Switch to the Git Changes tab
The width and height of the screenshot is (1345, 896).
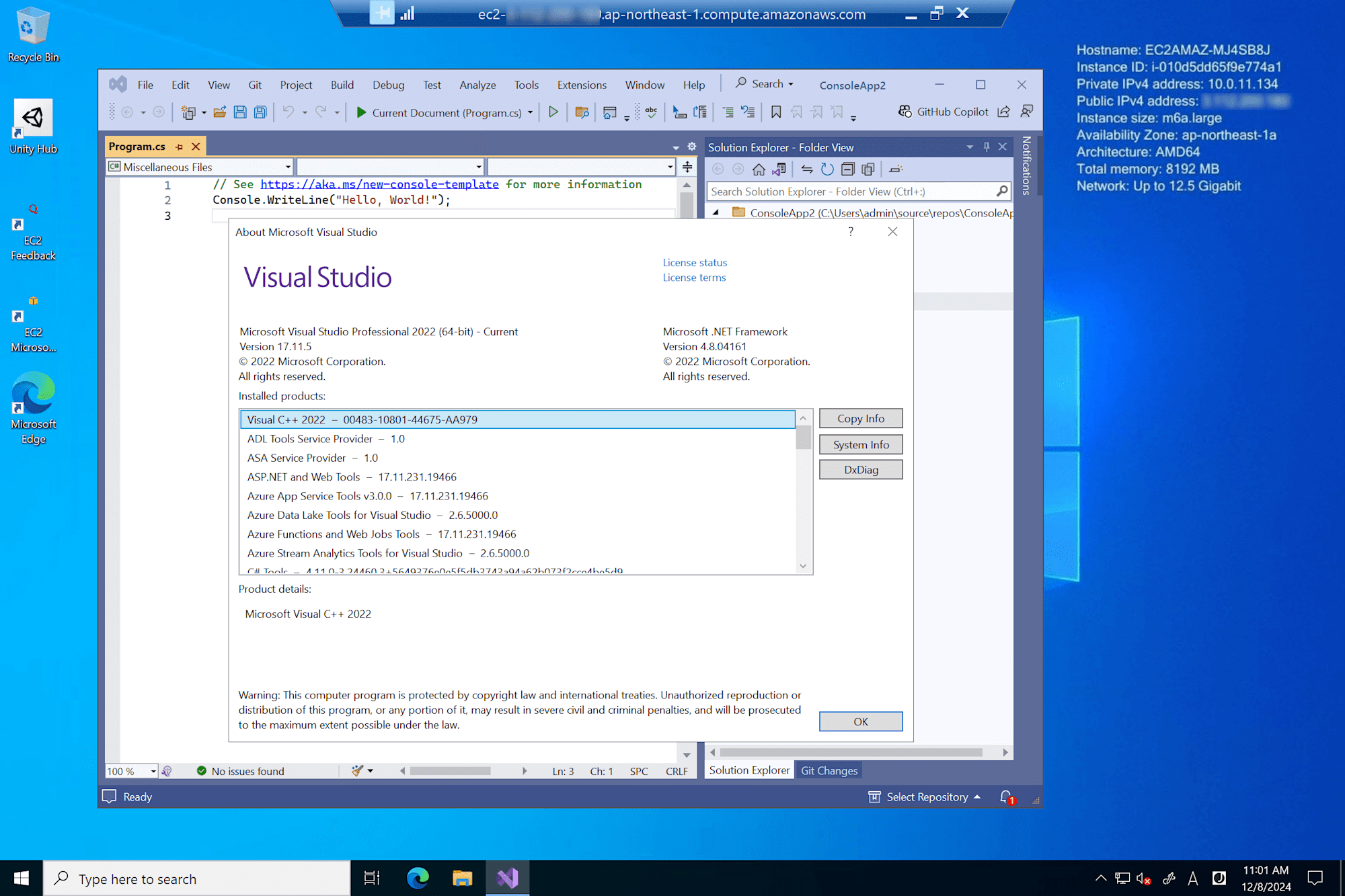(829, 770)
